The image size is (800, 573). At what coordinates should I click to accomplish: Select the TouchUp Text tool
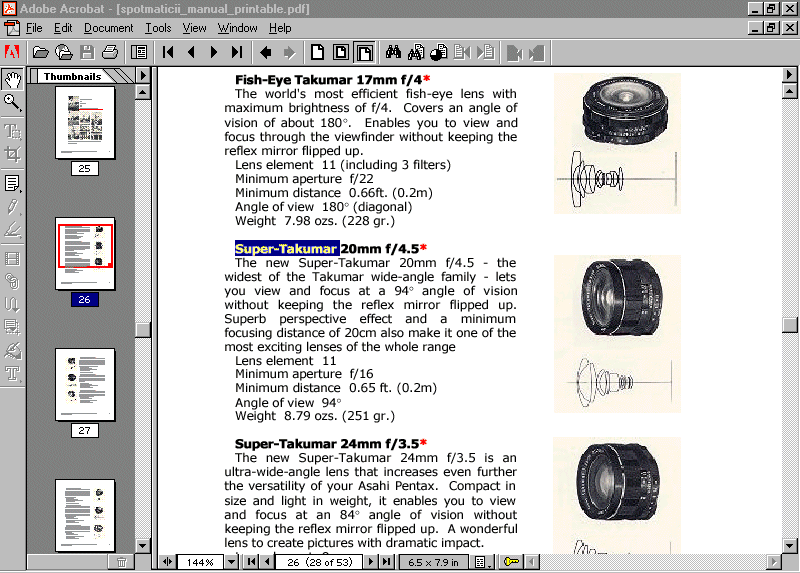click(x=13, y=373)
